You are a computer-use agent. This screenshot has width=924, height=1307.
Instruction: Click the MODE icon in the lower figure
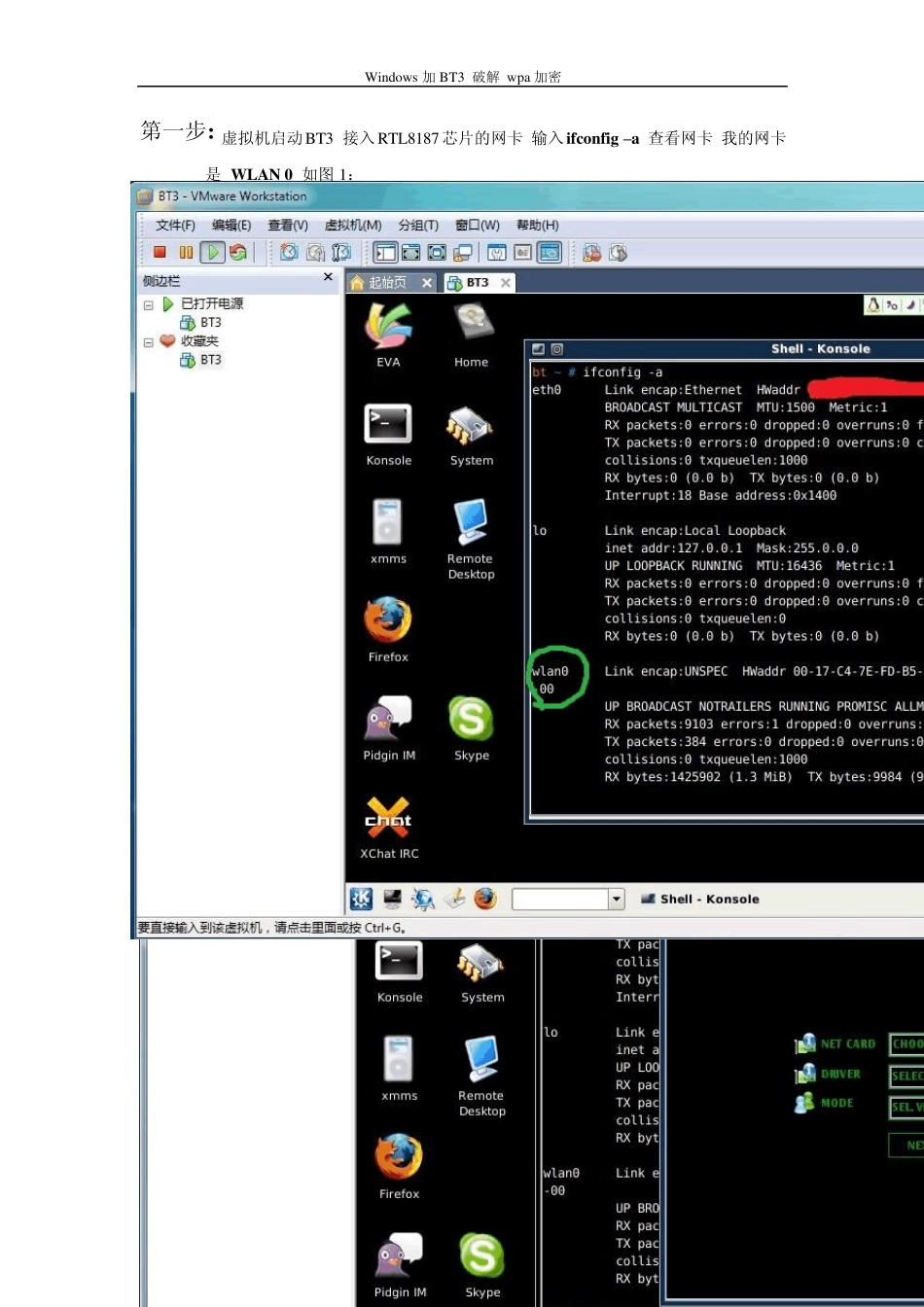(x=804, y=1103)
